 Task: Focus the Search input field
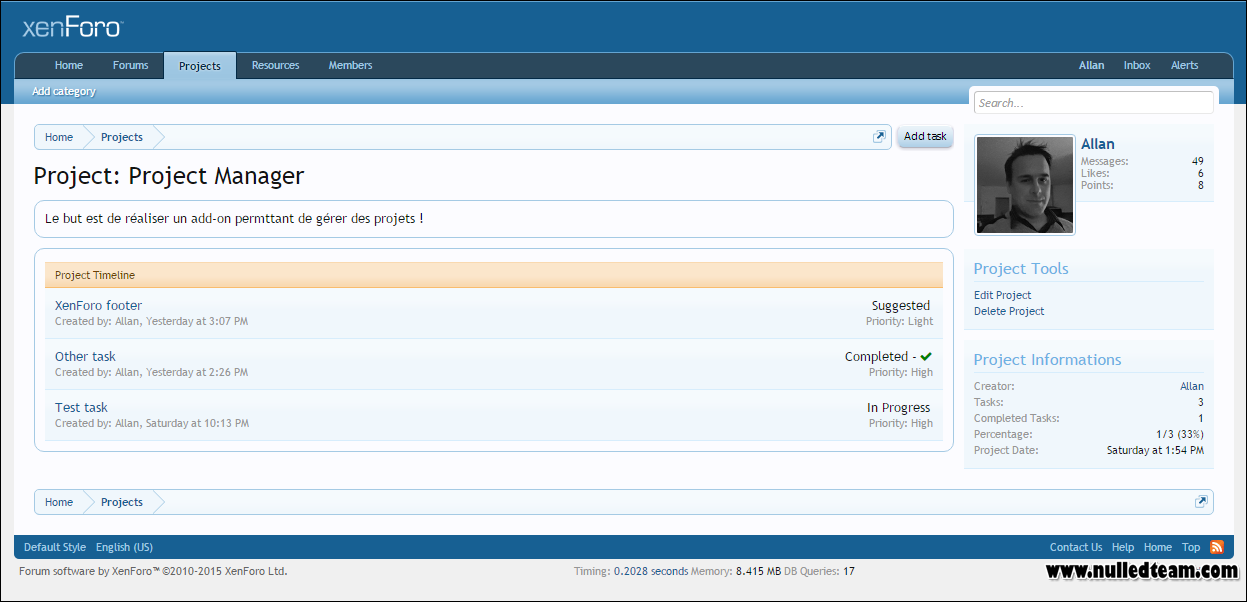coord(1094,102)
